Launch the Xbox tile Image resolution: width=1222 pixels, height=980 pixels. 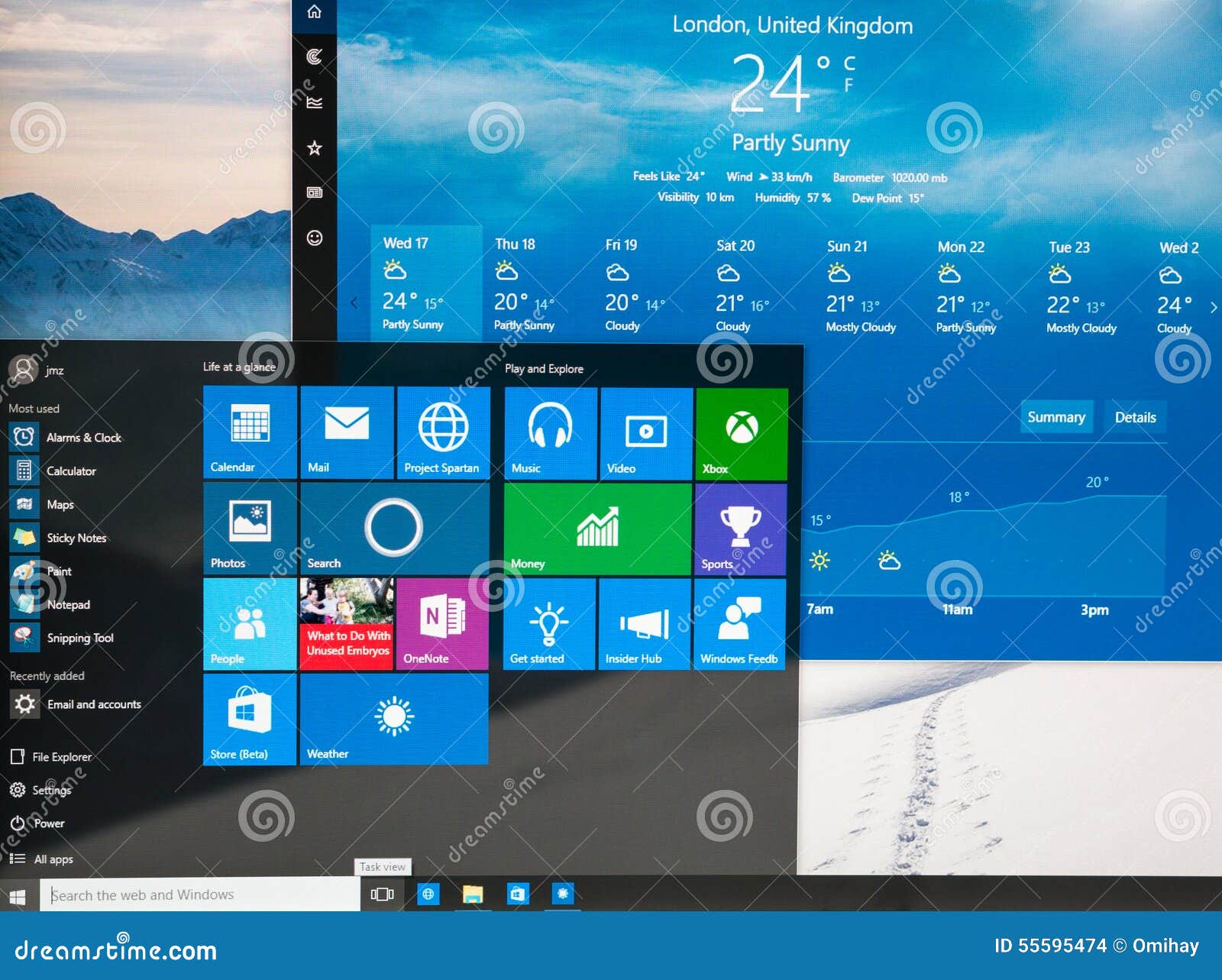pyautogui.click(x=739, y=433)
